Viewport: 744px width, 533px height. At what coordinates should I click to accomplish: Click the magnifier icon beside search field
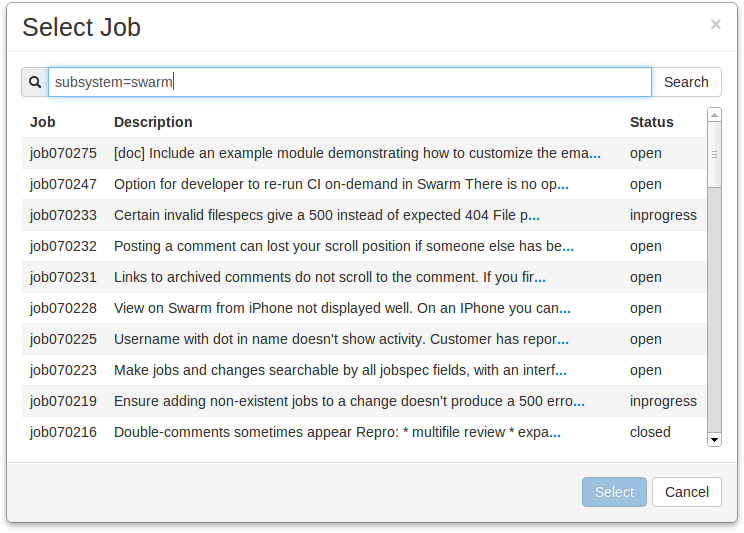coord(35,82)
